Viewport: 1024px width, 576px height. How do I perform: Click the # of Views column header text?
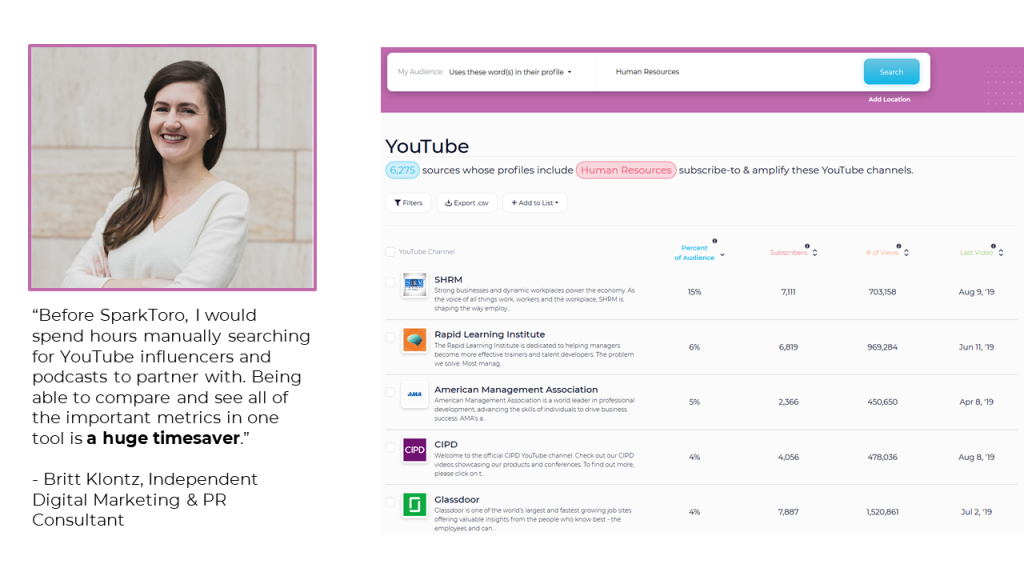pos(882,253)
